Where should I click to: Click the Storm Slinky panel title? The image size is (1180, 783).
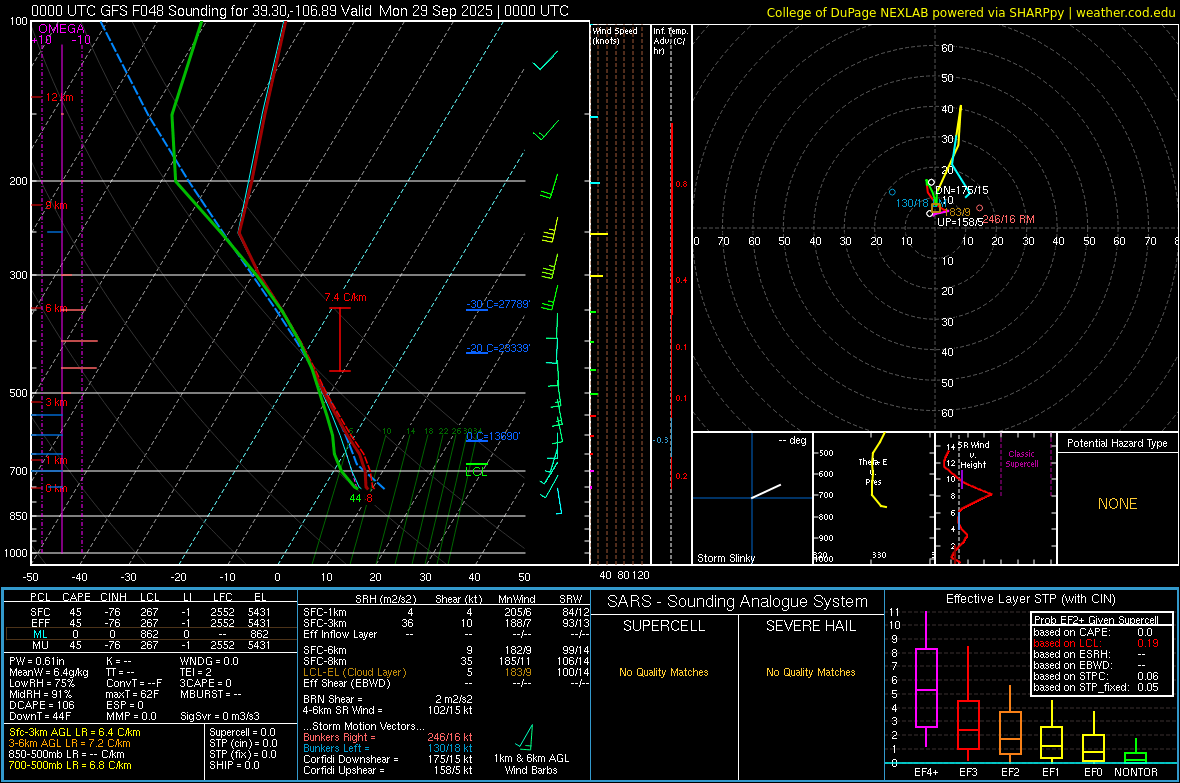click(x=725, y=558)
